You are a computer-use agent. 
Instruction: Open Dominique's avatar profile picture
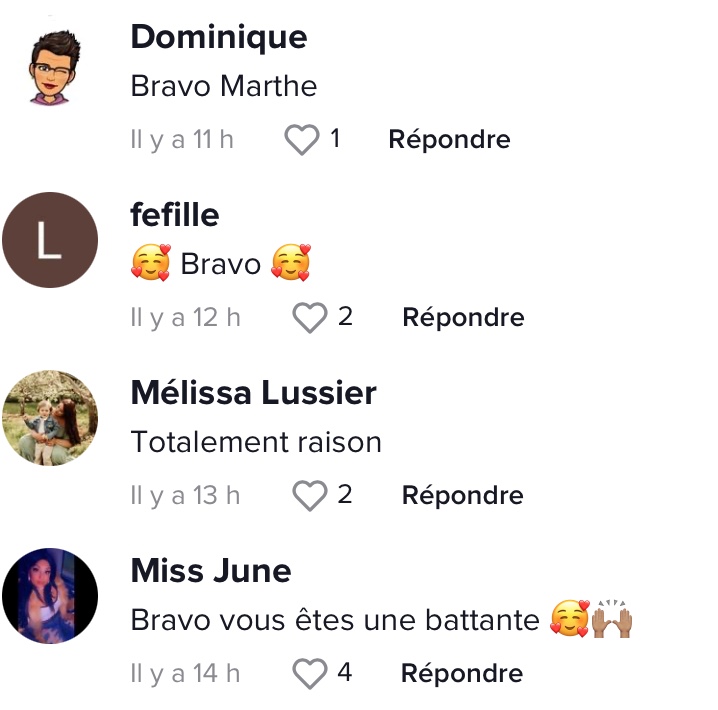(x=50, y=63)
